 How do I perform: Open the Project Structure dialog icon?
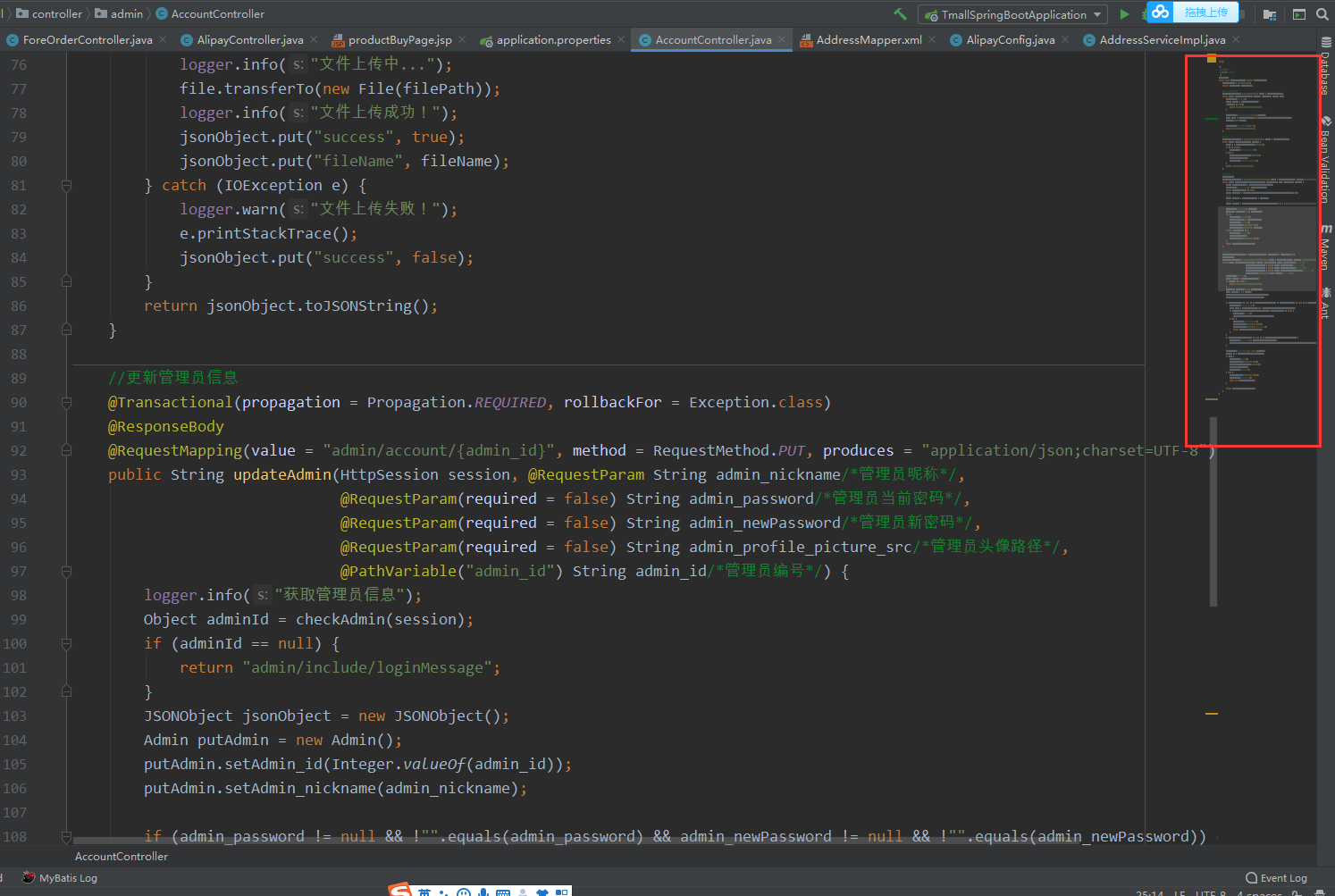click(x=1270, y=14)
